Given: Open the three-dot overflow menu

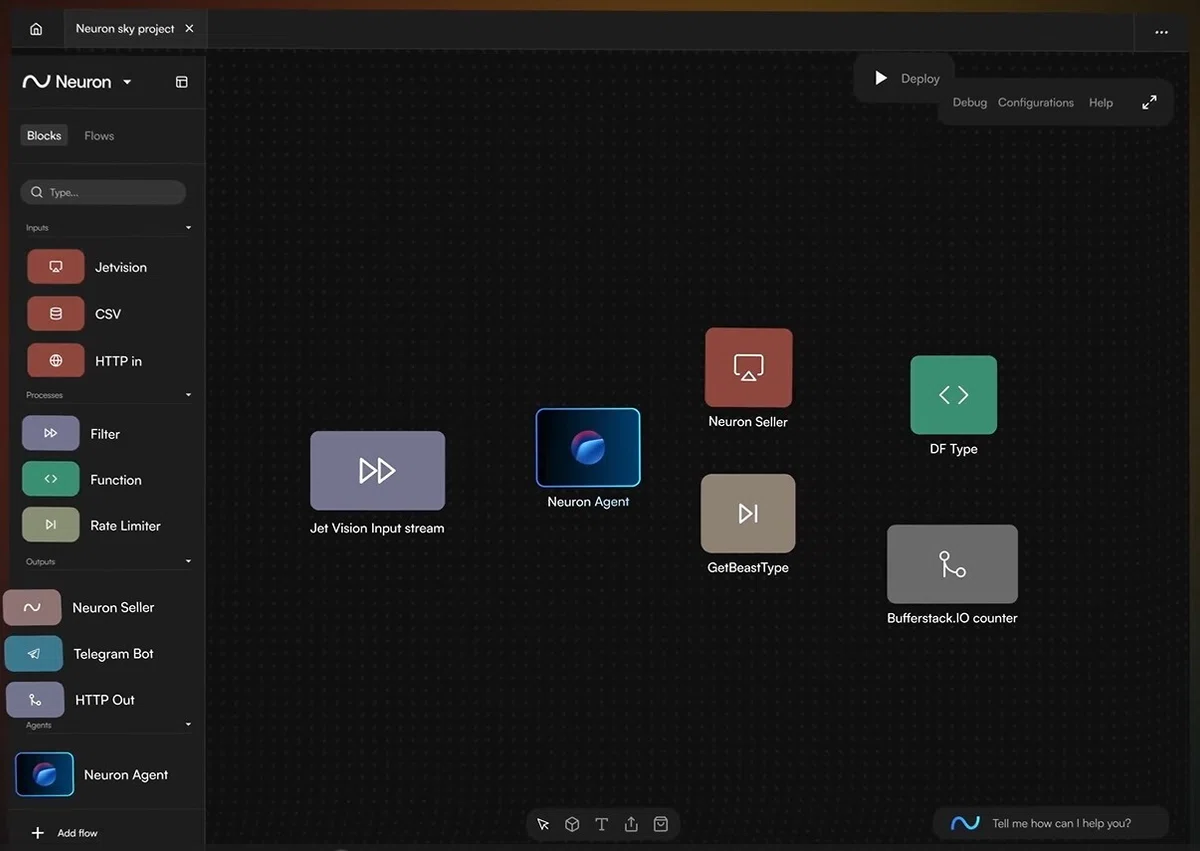Looking at the screenshot, I should click(1161, 32).
